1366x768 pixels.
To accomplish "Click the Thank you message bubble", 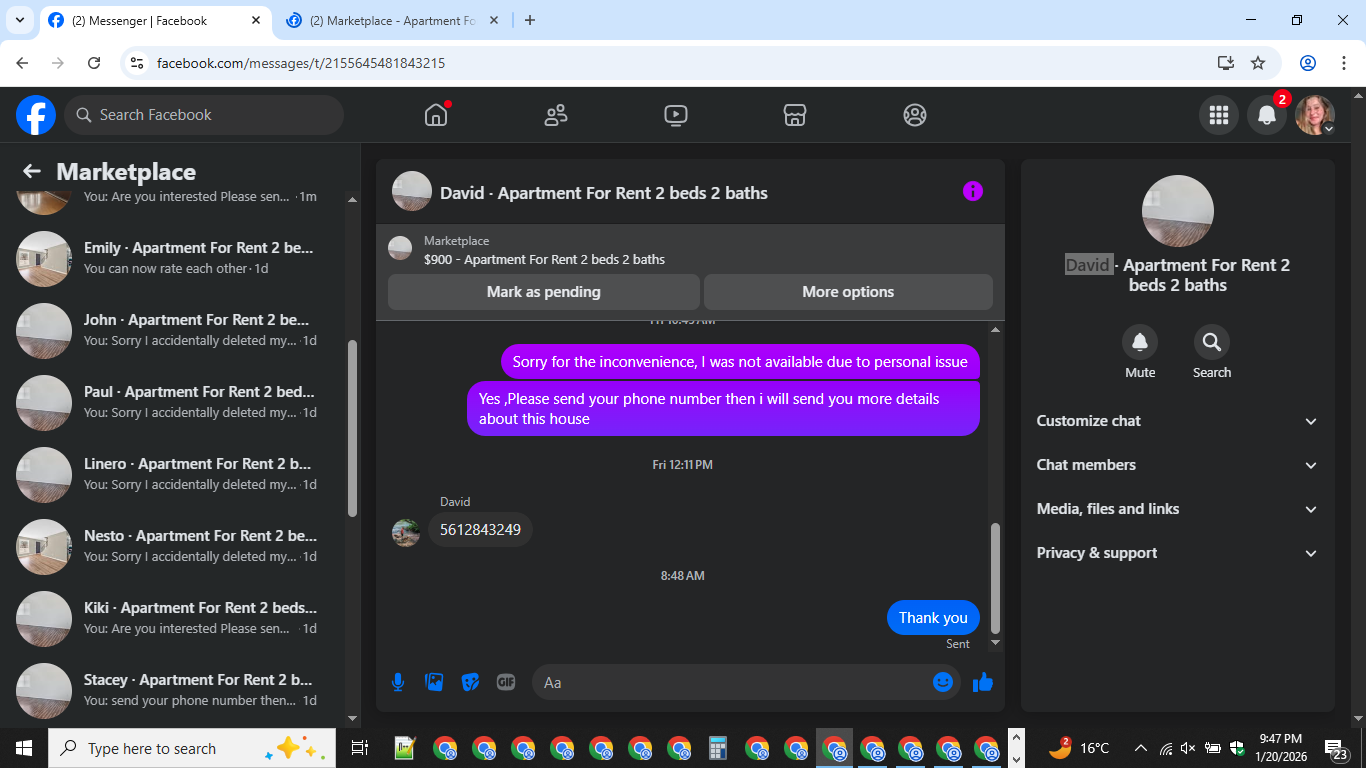I will coord(933,618).
